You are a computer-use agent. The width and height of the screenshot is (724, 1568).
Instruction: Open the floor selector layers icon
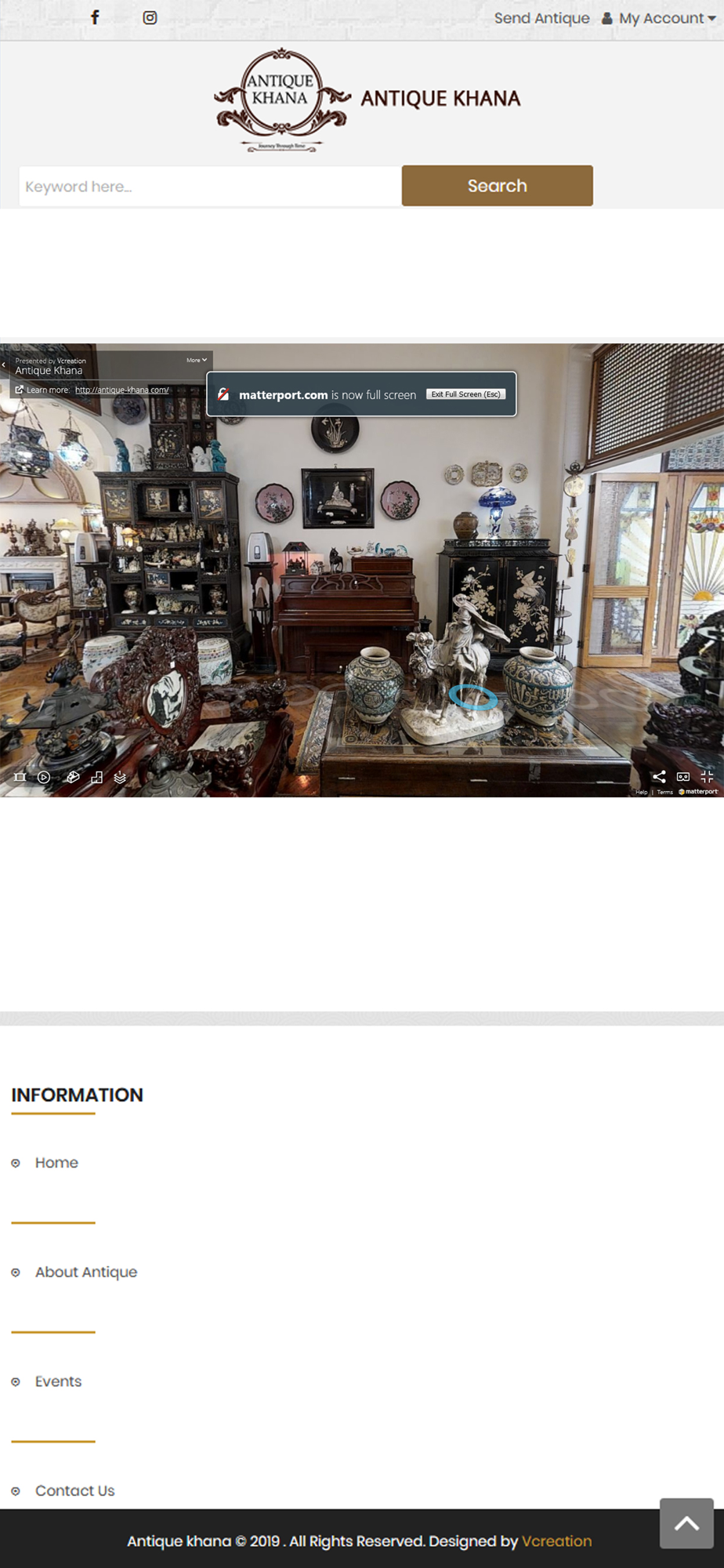[120, 777]
